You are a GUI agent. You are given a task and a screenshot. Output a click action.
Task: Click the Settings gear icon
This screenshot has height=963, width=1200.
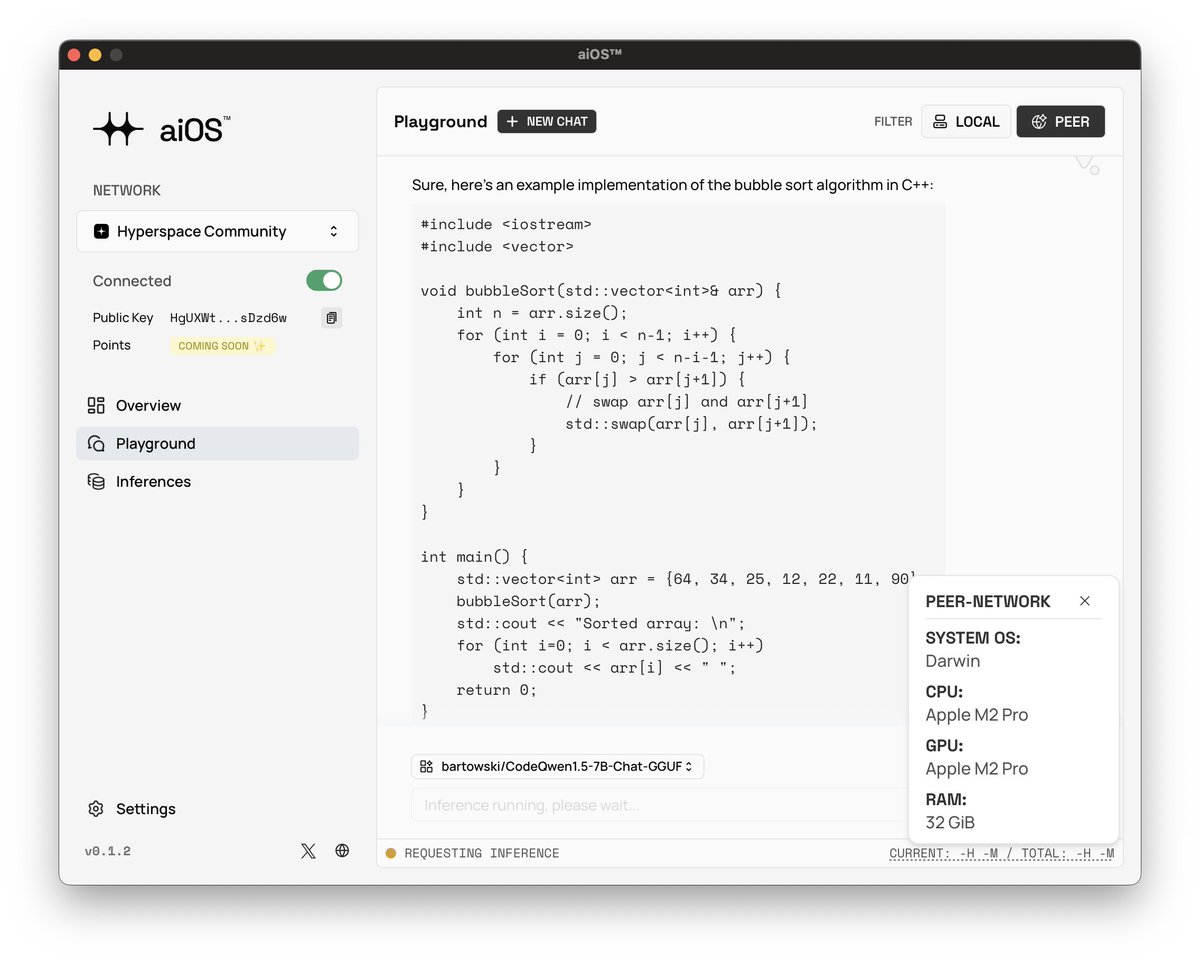pyautogui.click(x=96, y=809)
